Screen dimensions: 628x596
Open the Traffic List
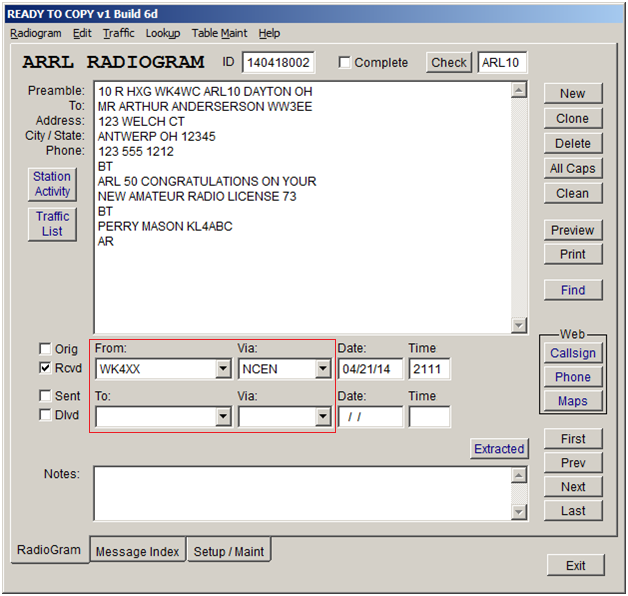point(52,224)
